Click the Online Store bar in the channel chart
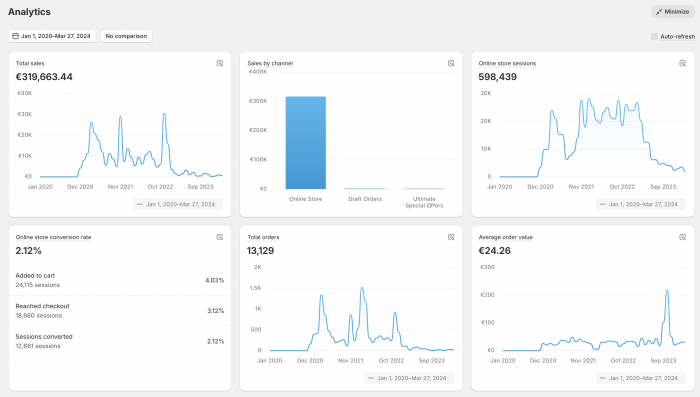Image resolution: width=700 pixels, height=397 pixels. tap(306, 142)
